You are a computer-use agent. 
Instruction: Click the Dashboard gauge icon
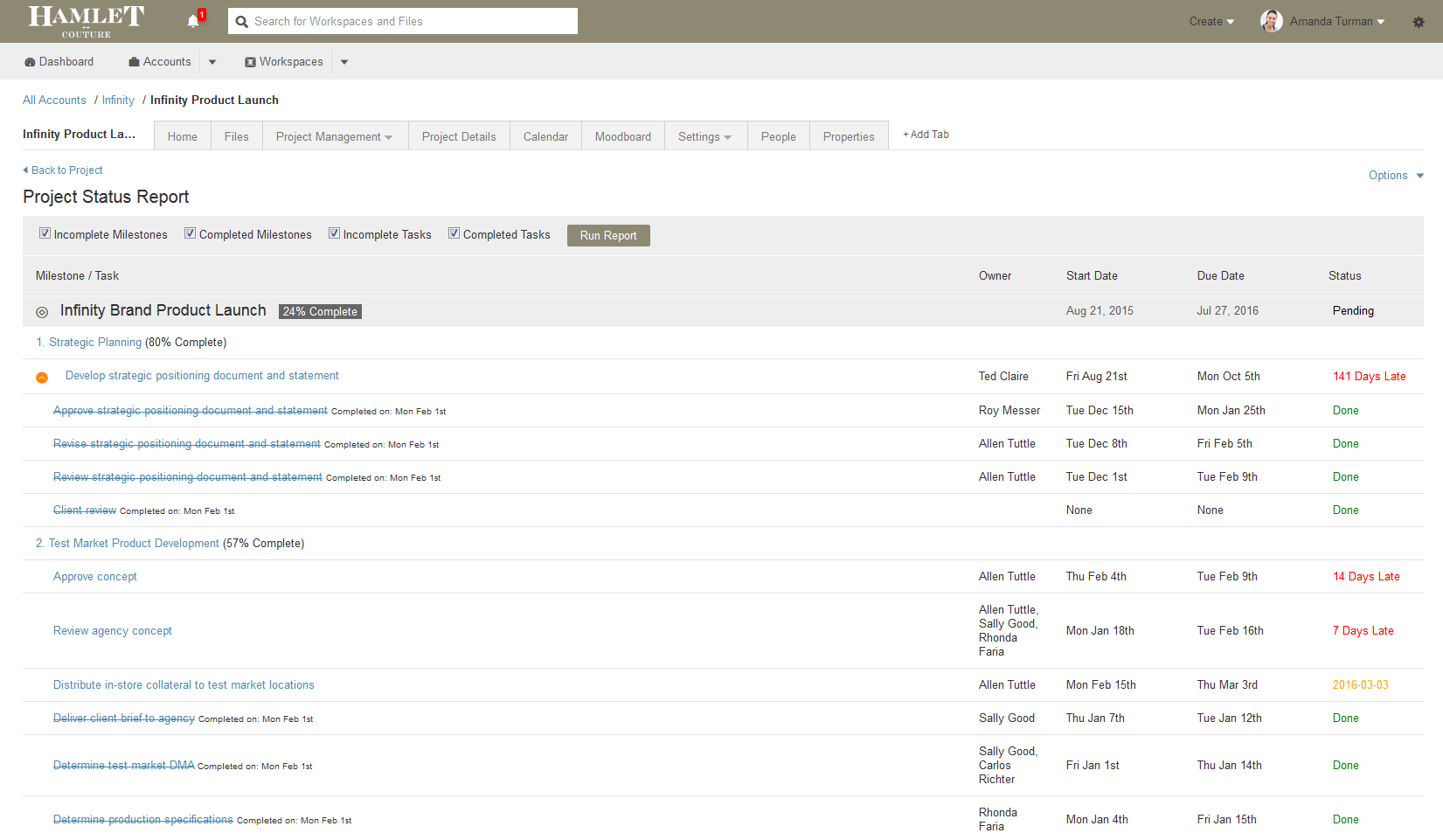(30, 62)
